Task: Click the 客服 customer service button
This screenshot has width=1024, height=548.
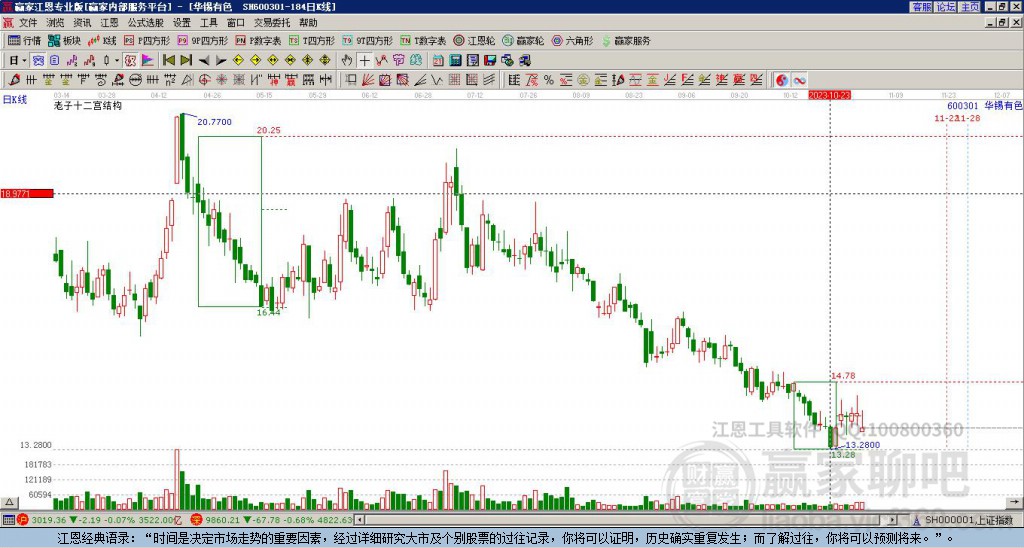Action: click(x=921, y=7)
